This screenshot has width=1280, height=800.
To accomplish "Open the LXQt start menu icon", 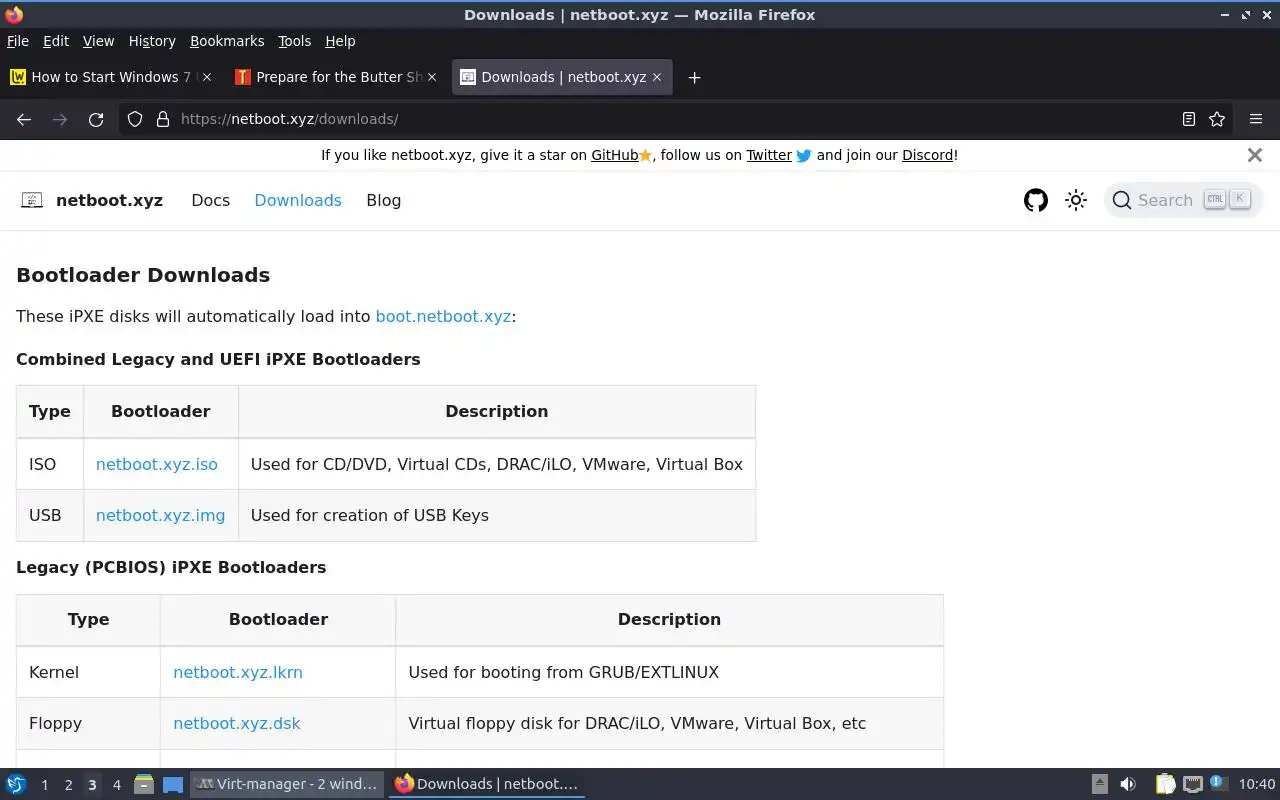I will [x=16, y=784].
